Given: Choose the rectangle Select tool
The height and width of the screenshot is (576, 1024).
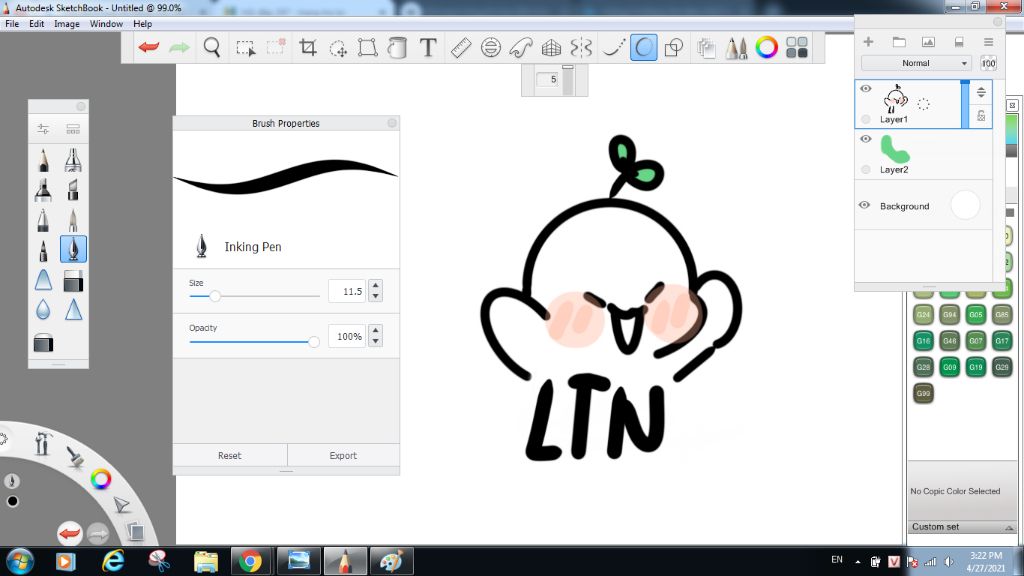Looking at the screenshot, I should 245,48.
